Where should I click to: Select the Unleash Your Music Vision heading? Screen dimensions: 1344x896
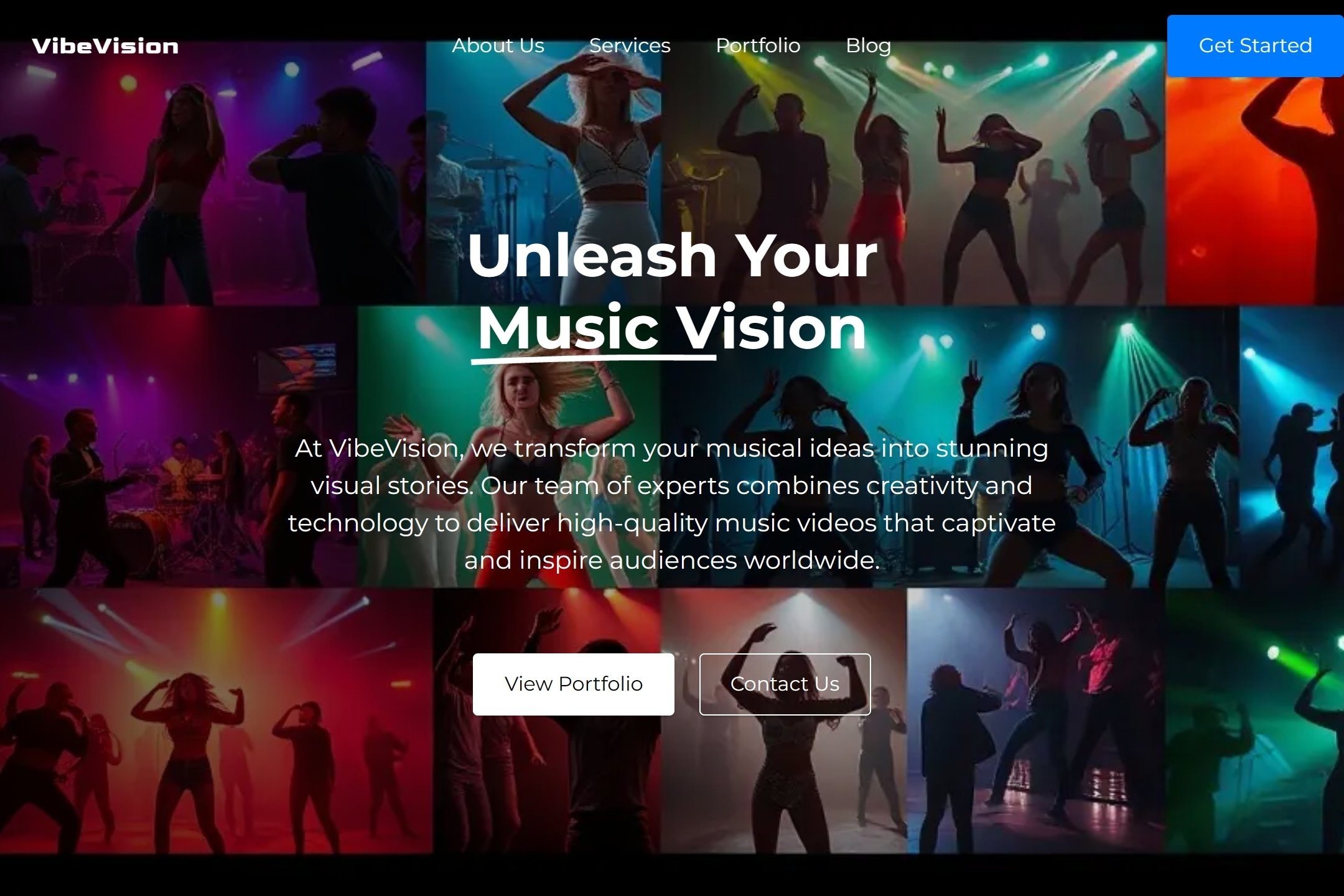point(672,291)
